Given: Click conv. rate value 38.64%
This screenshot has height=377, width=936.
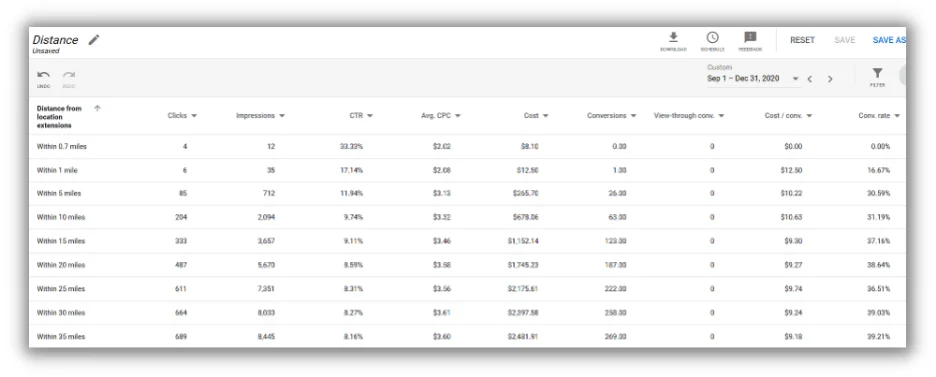Looking at the screenshot, I should tap(879, 265).
